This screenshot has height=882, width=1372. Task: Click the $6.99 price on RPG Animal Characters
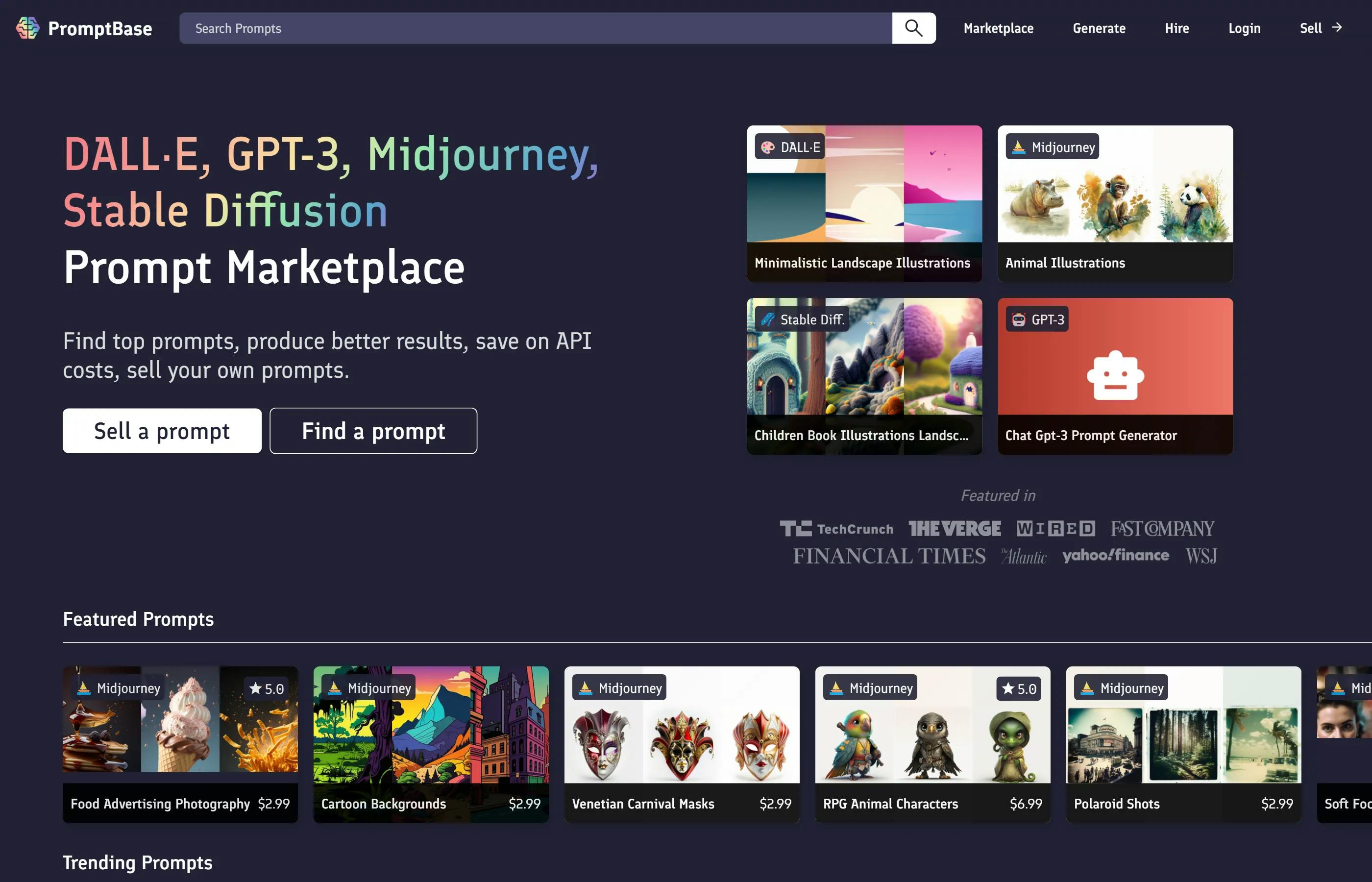click(1026, 804)
